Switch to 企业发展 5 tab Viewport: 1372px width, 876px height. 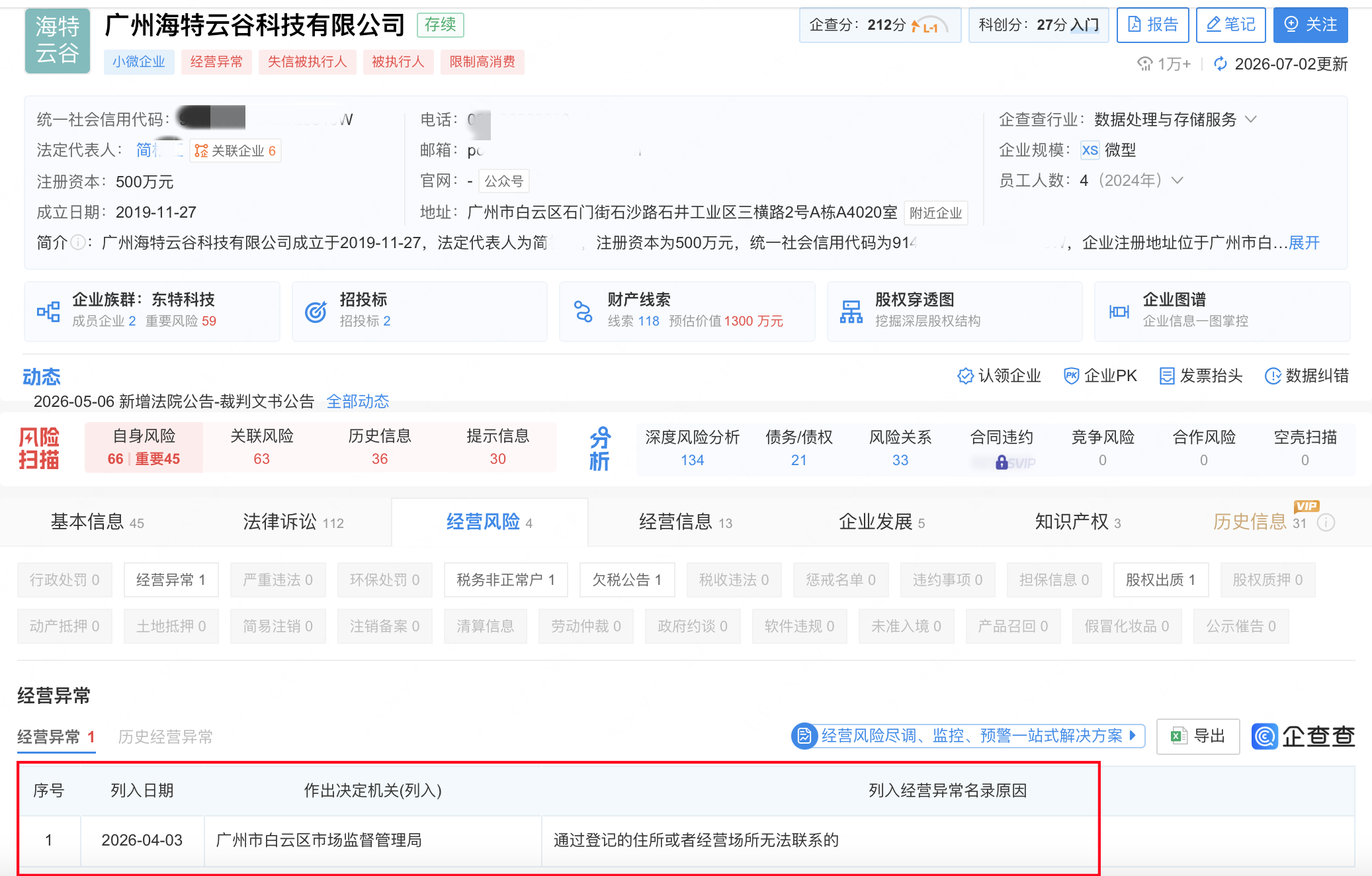point(882,522)
